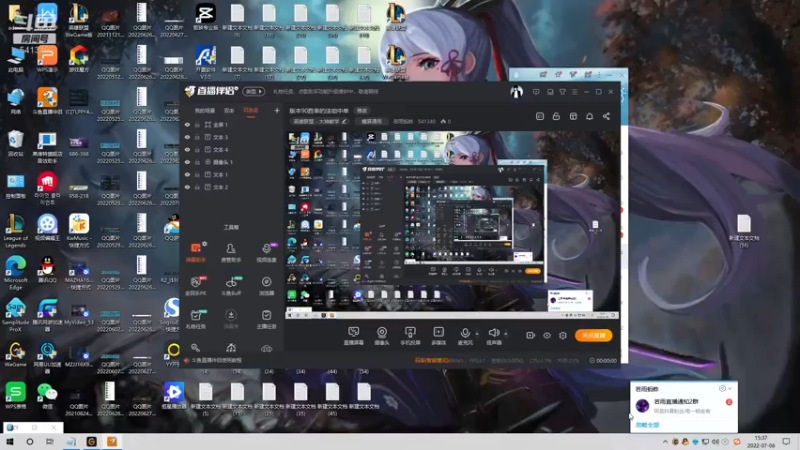Click the bell notification icon above preview
The image size is (800, 450).
tap(589, 116)
